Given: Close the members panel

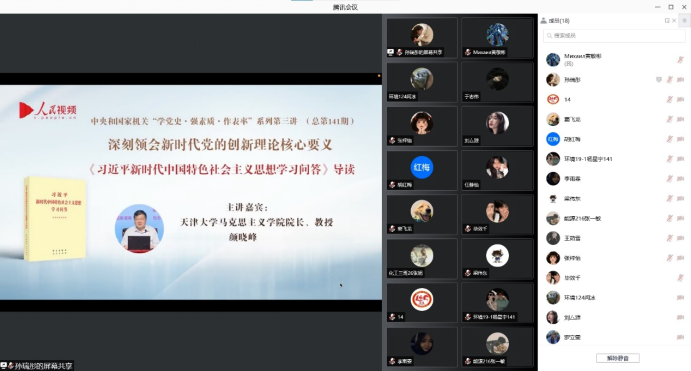Looking at the screenshot, I should [674, 20].
